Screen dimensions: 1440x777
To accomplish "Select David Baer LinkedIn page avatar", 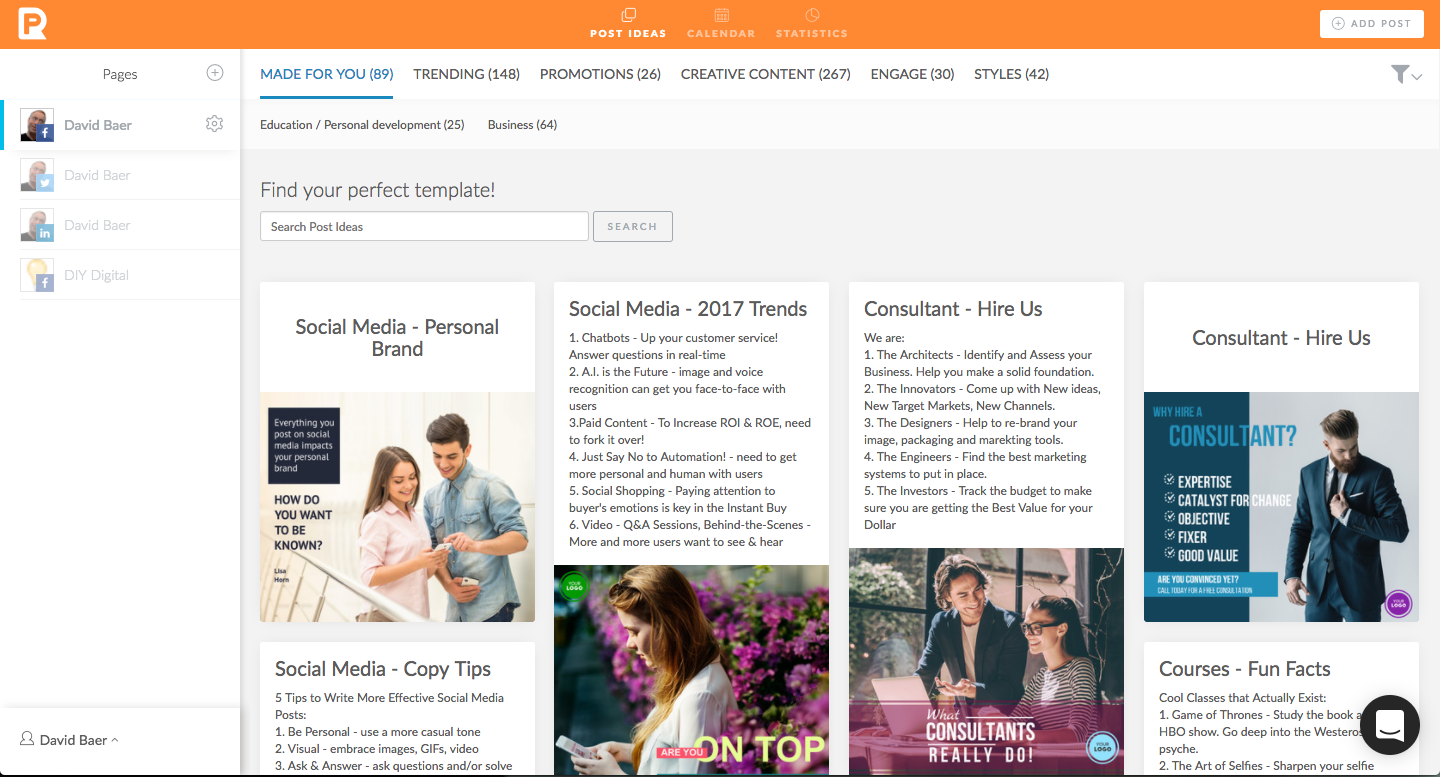I will pos(37,225).
